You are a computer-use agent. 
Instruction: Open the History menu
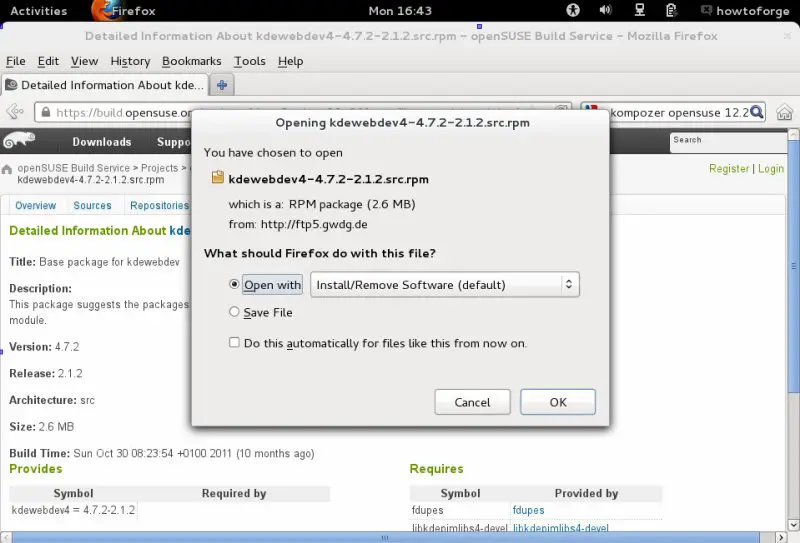tap(130, 61)
